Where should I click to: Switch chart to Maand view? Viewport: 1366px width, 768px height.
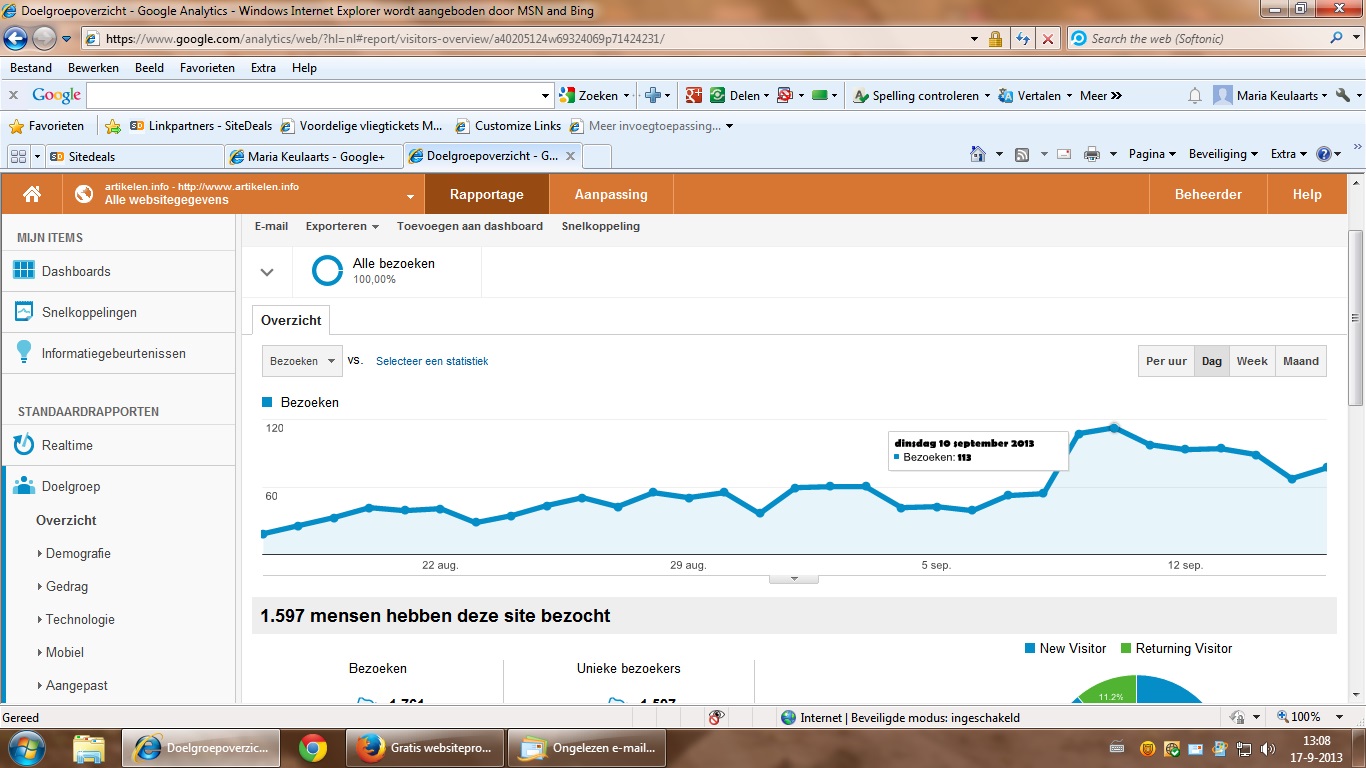[x=1301, y=361]
